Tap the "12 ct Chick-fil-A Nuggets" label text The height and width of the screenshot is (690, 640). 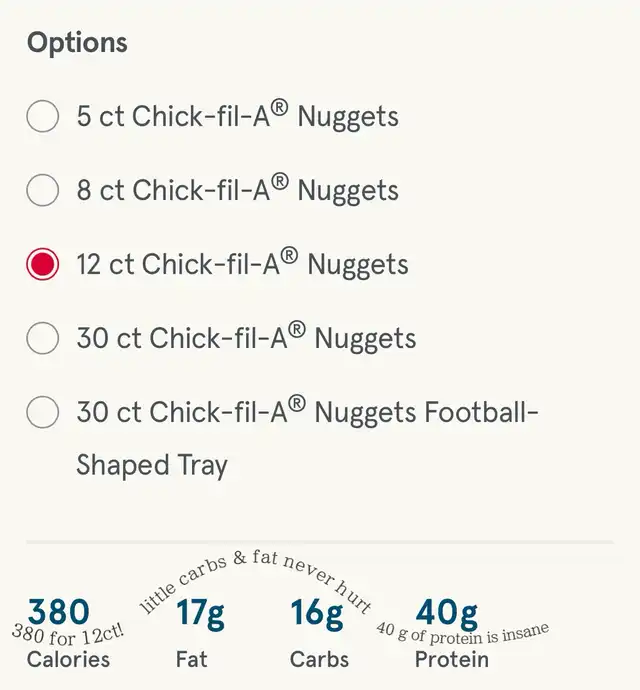coord(243,264)
